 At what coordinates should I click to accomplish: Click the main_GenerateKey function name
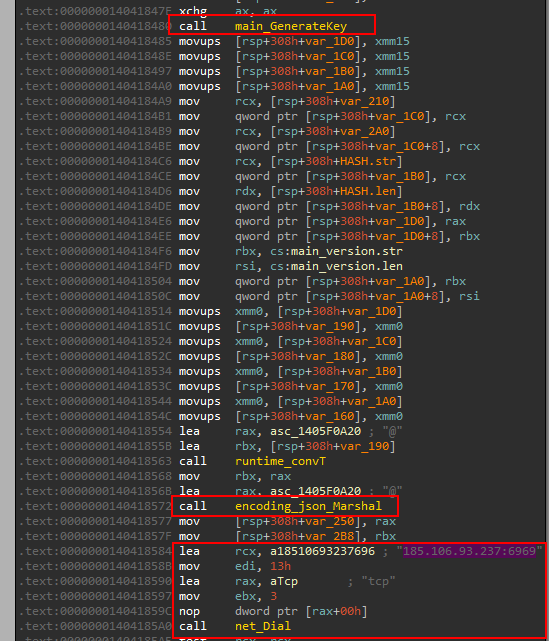(x=291, y=26)
